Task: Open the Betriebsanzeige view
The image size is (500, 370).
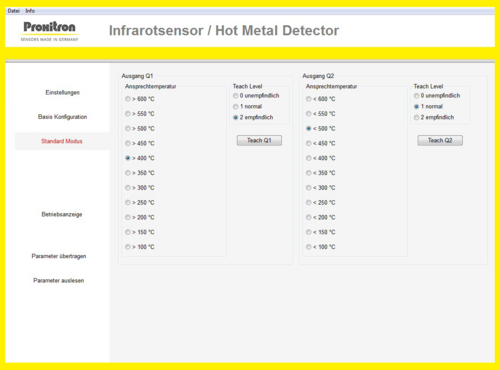Action: [62, 214]
